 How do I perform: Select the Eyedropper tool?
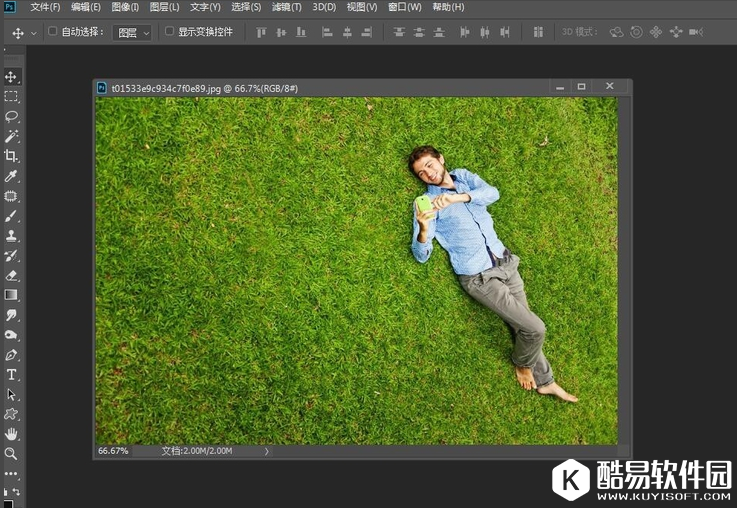coord(11,176)
